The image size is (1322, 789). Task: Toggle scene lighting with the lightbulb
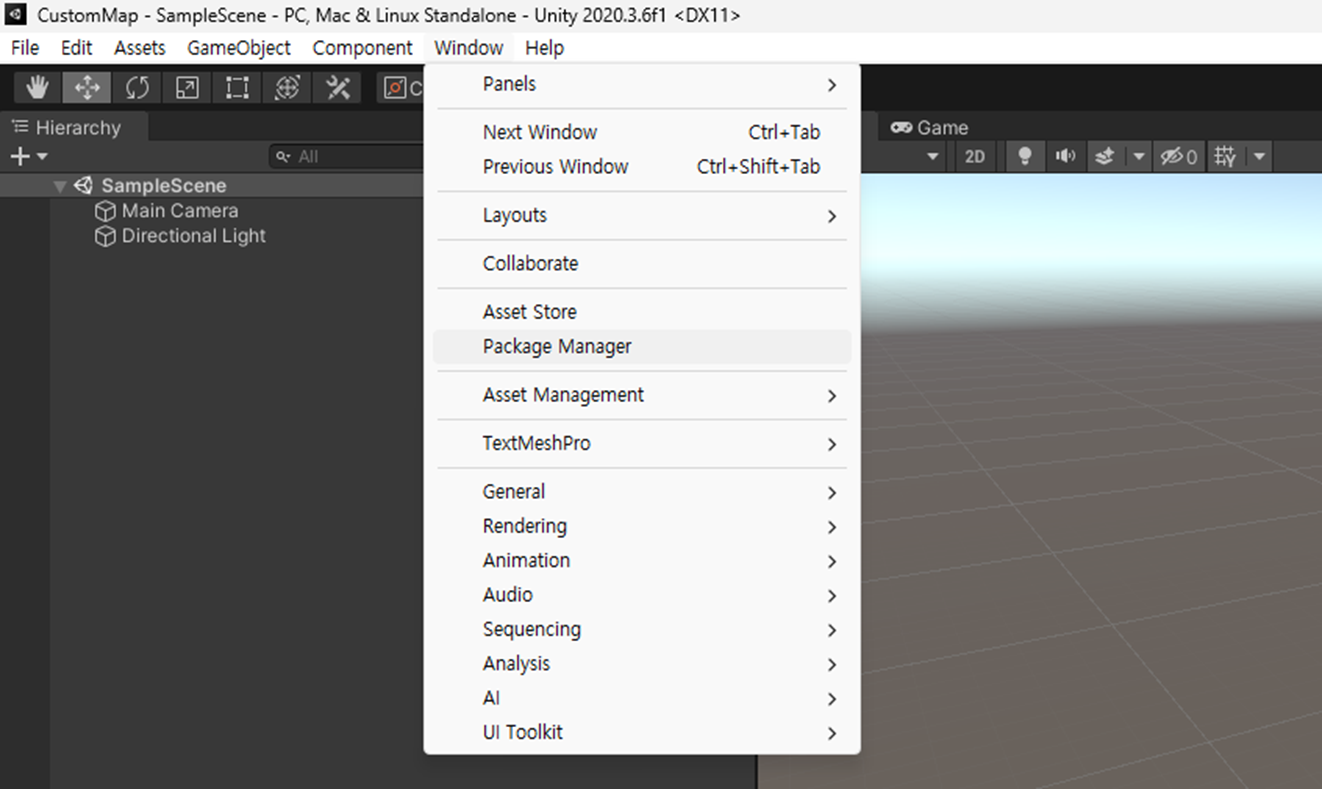(x=1024, y=157)
